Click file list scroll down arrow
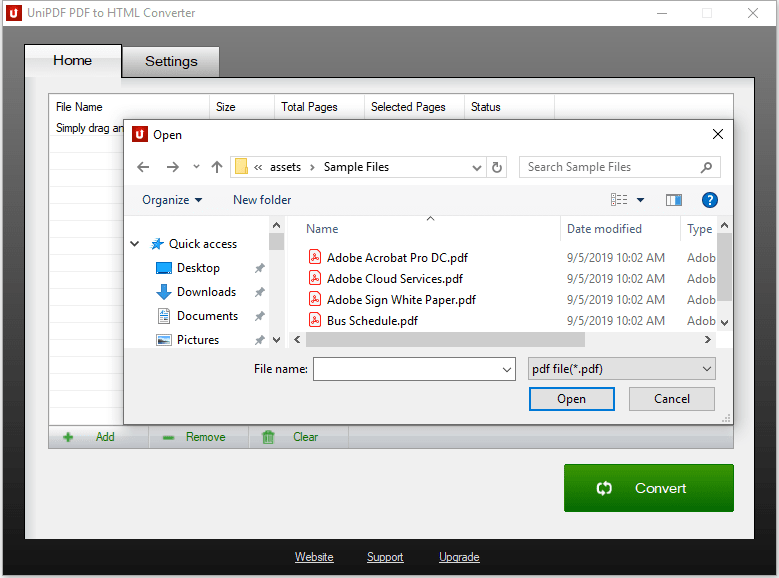Viewport: 779px width, 578px height. tap(724, 323)
